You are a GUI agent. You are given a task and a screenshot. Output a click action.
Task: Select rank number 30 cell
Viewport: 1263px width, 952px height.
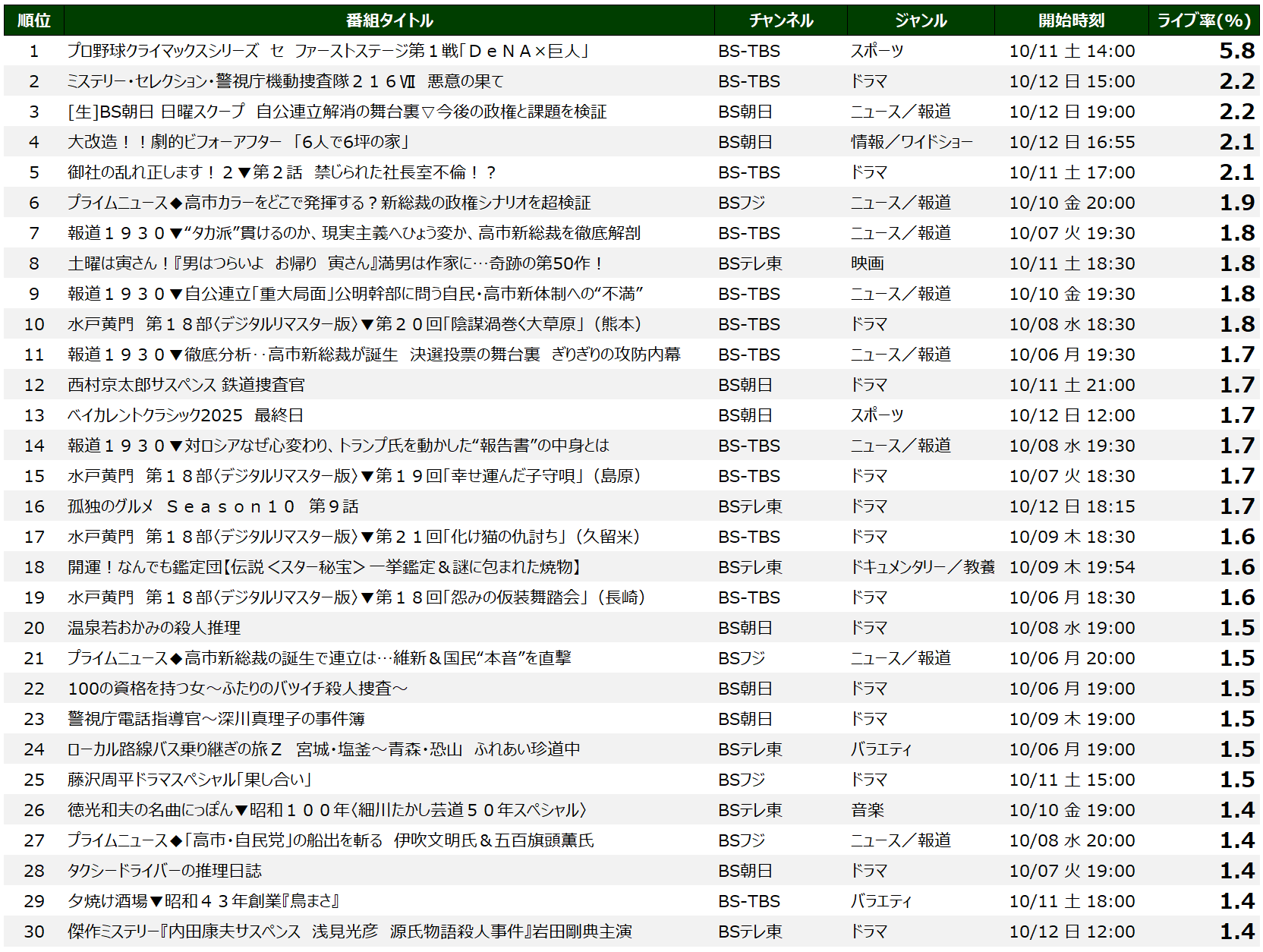(34, 932)
